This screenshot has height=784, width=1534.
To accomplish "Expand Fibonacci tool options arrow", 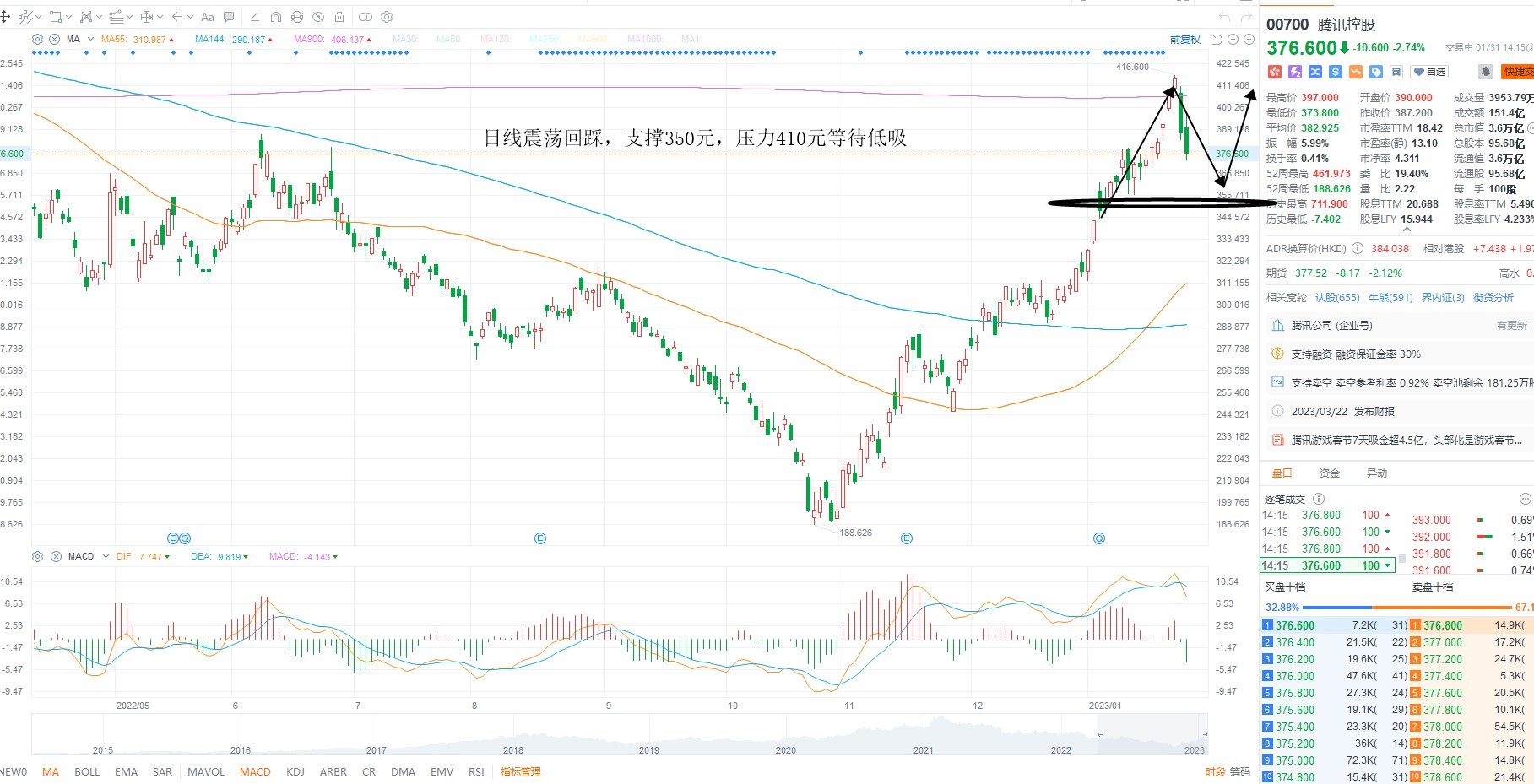I will click(x=129, y=17).
